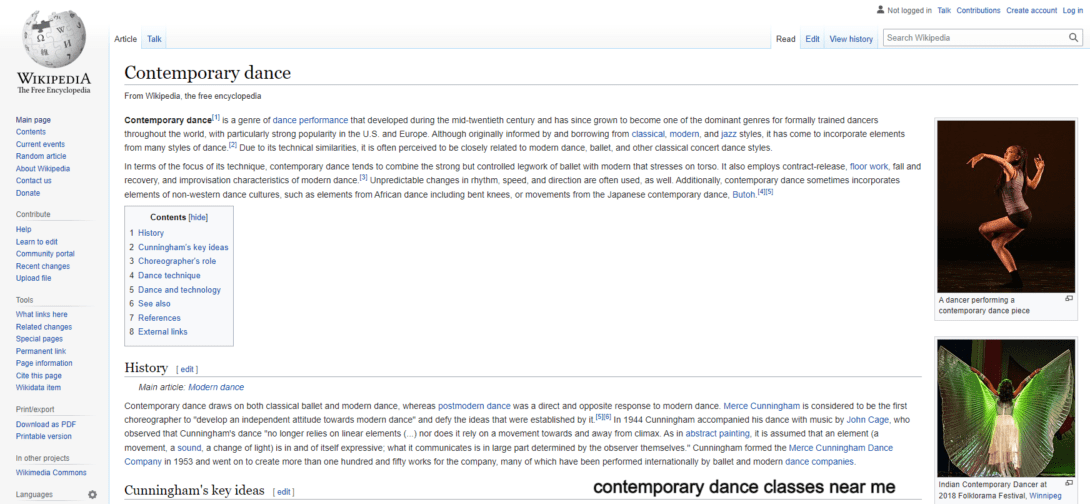Open the View history tab
Image resolution: width=1090 pixels, height=504 pixels.
(850, 39)
